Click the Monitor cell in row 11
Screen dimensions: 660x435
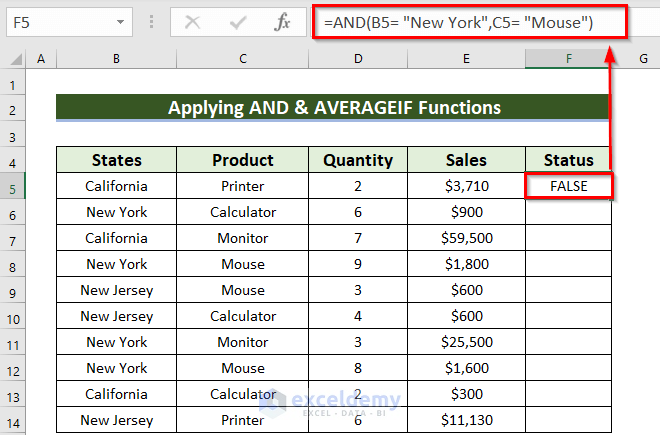click(x=243, y=342)
